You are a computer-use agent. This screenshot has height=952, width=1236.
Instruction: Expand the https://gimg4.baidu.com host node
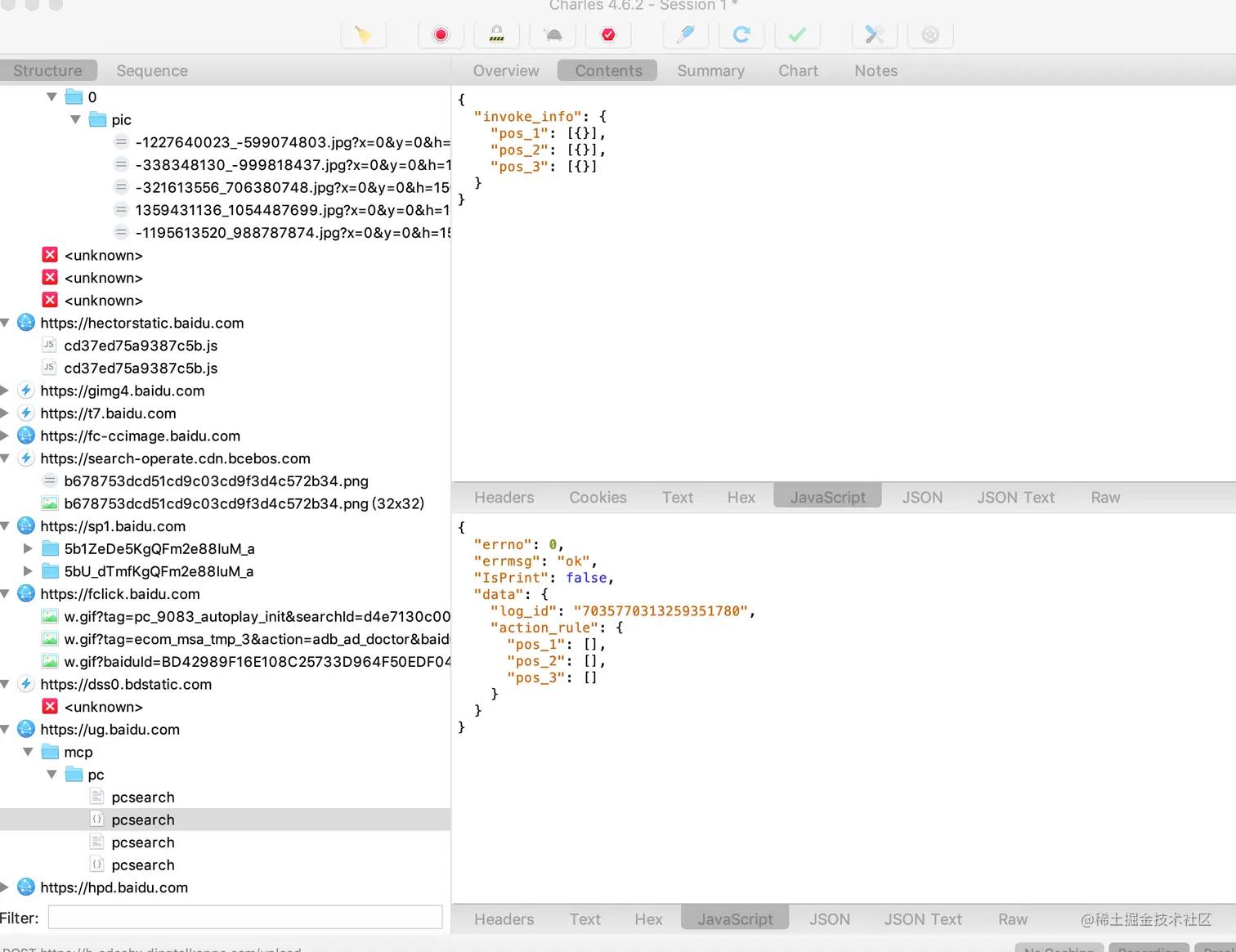click(5, 391)
